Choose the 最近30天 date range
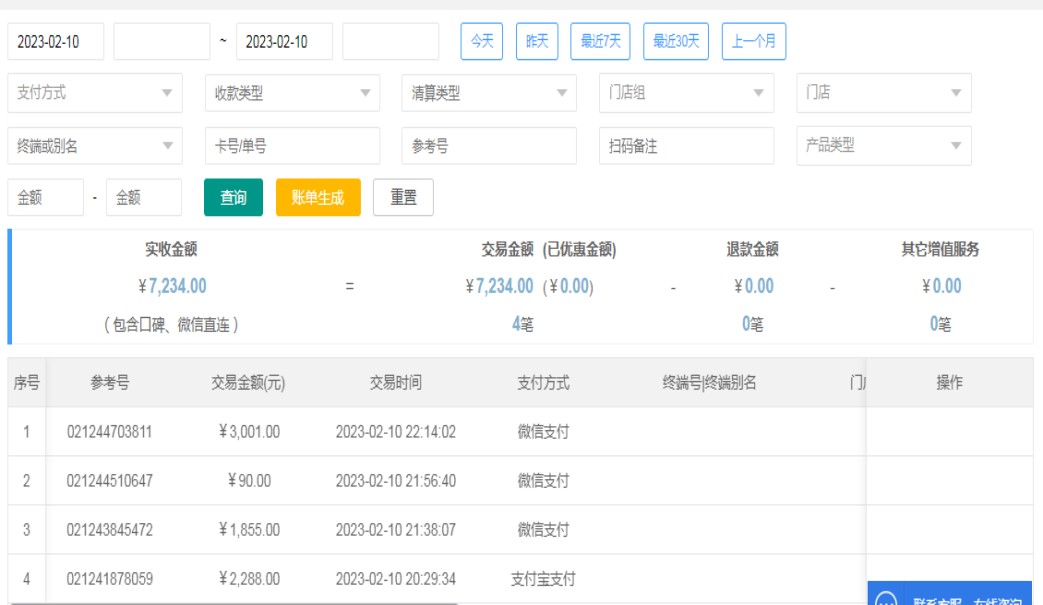Image resolution: width=1043 pixels, height=605 pixels. 675,41
